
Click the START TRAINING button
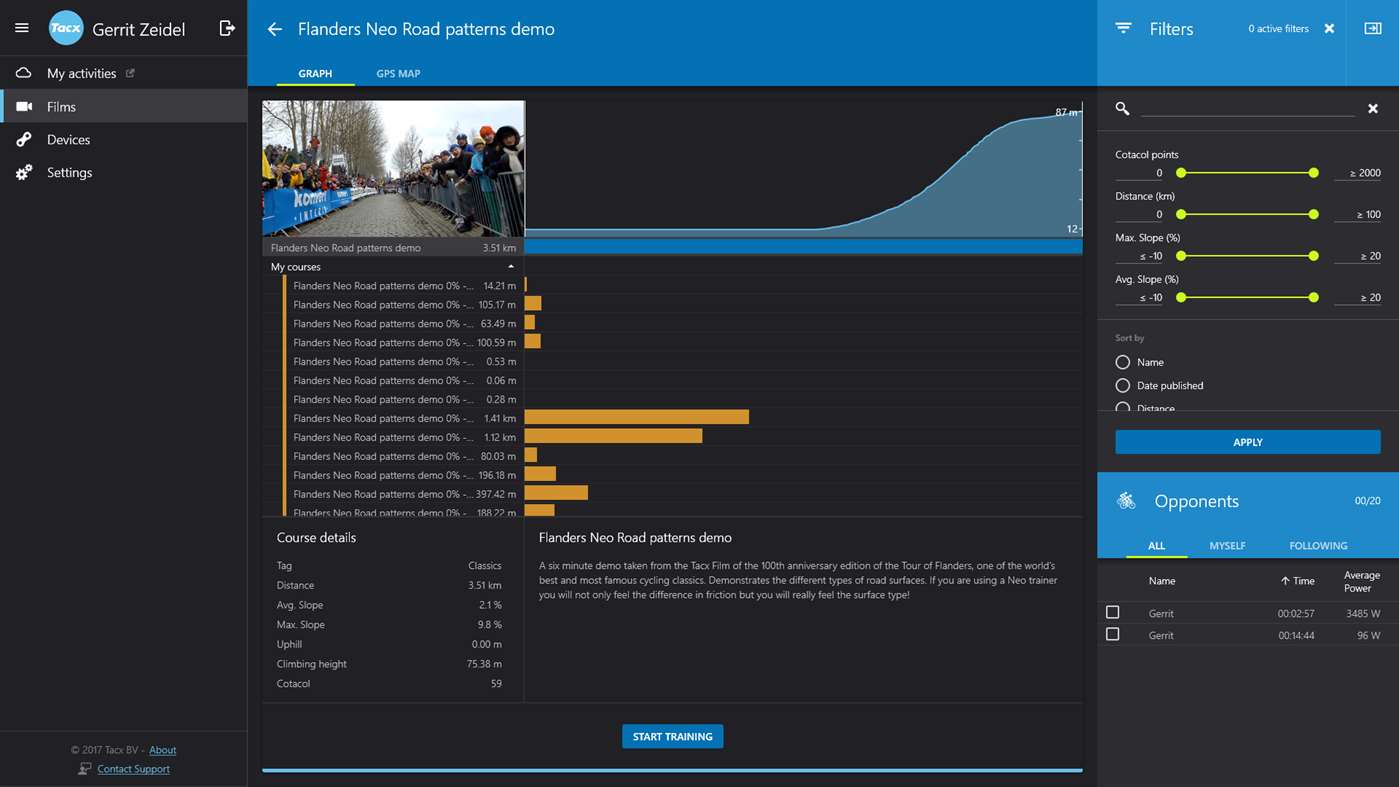(672, 736)
